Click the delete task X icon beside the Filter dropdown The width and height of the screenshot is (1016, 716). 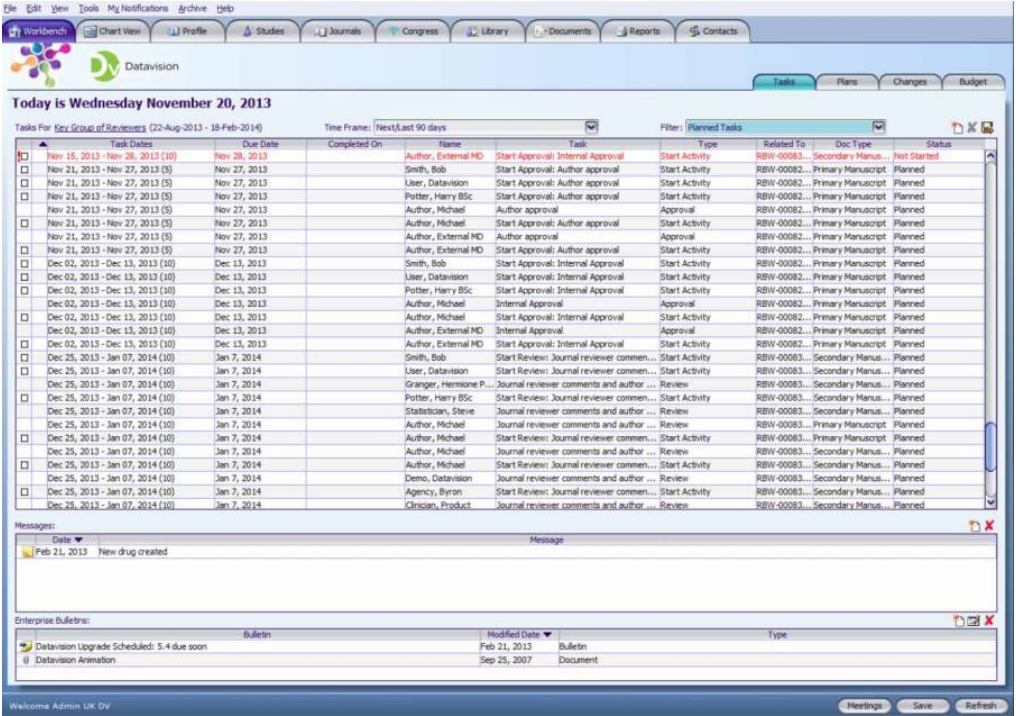972,128
